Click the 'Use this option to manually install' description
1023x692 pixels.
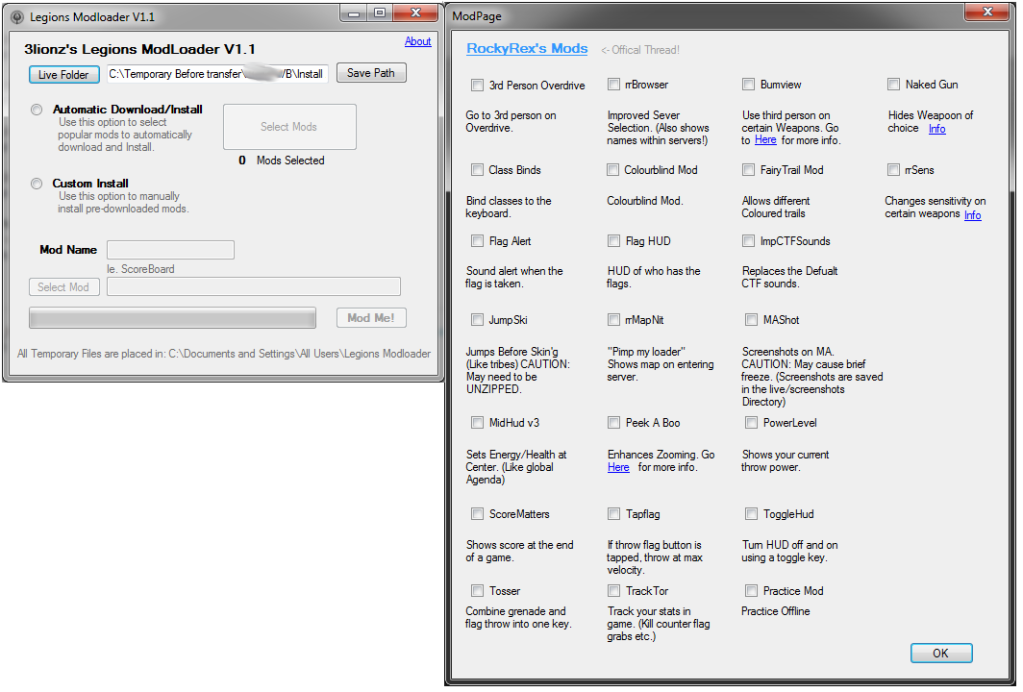(x=123, y=203)
